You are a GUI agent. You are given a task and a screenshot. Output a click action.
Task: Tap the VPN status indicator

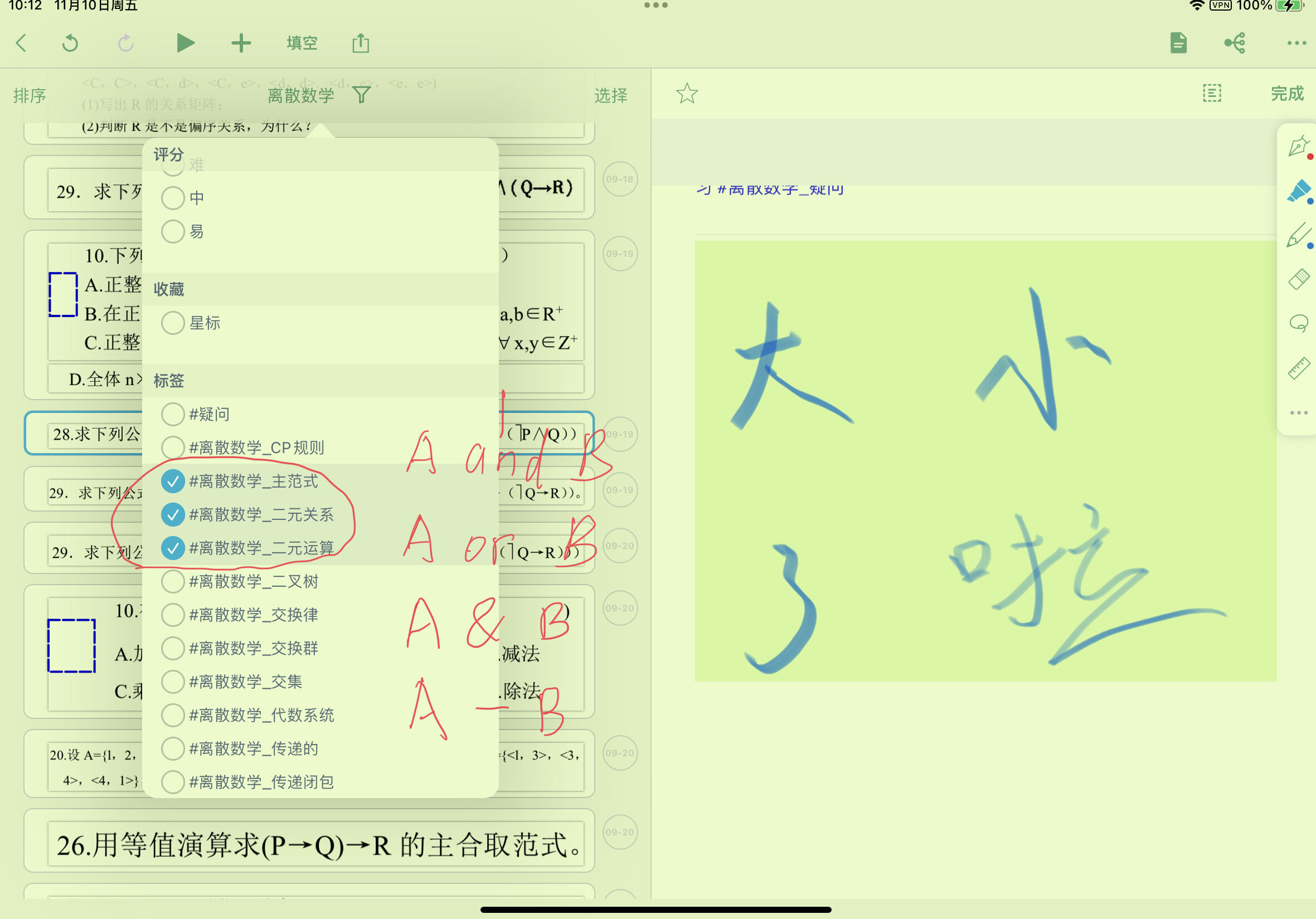click(x=1220, y=5)
